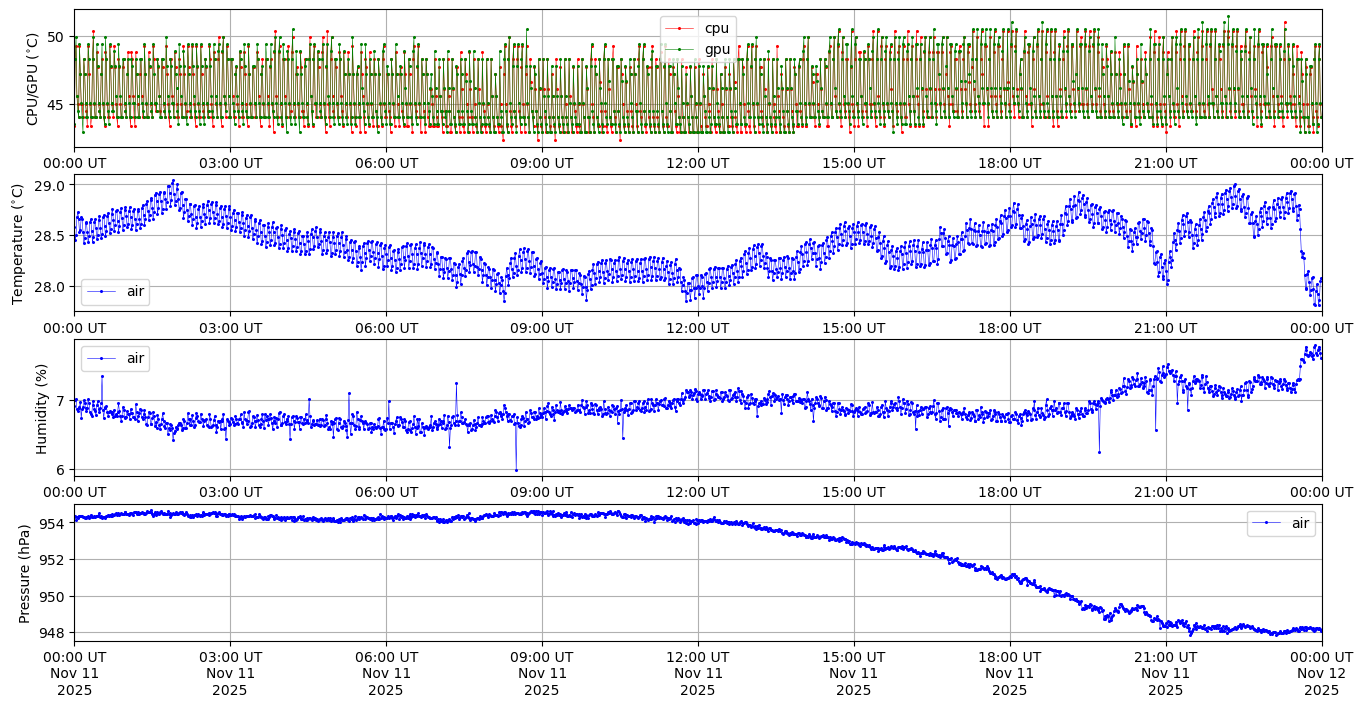The width and height of the screenshot is (1363, 707).
Task: Click the 29.0 tick on Temperature axis
Action: point(50,186)
